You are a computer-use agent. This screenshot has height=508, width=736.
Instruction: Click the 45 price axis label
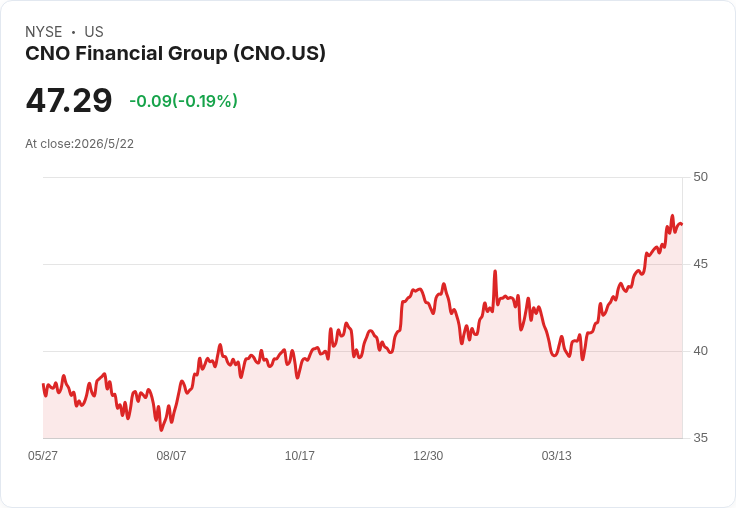pyautogui.click(x=700, y=264)
